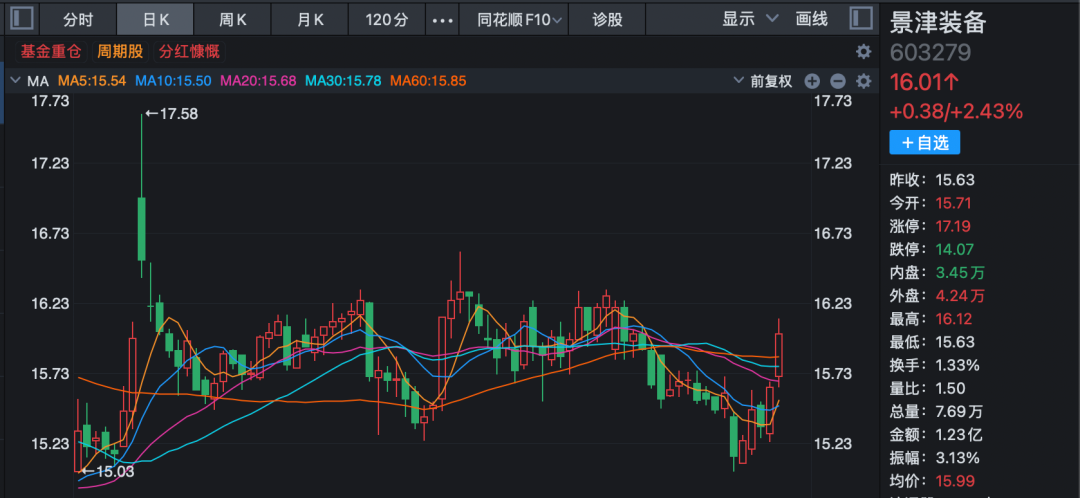This screenshot has width=1080, height=498.
Task: Toggle the left sidebar panel icon
Action: click(x=20, y=18)
